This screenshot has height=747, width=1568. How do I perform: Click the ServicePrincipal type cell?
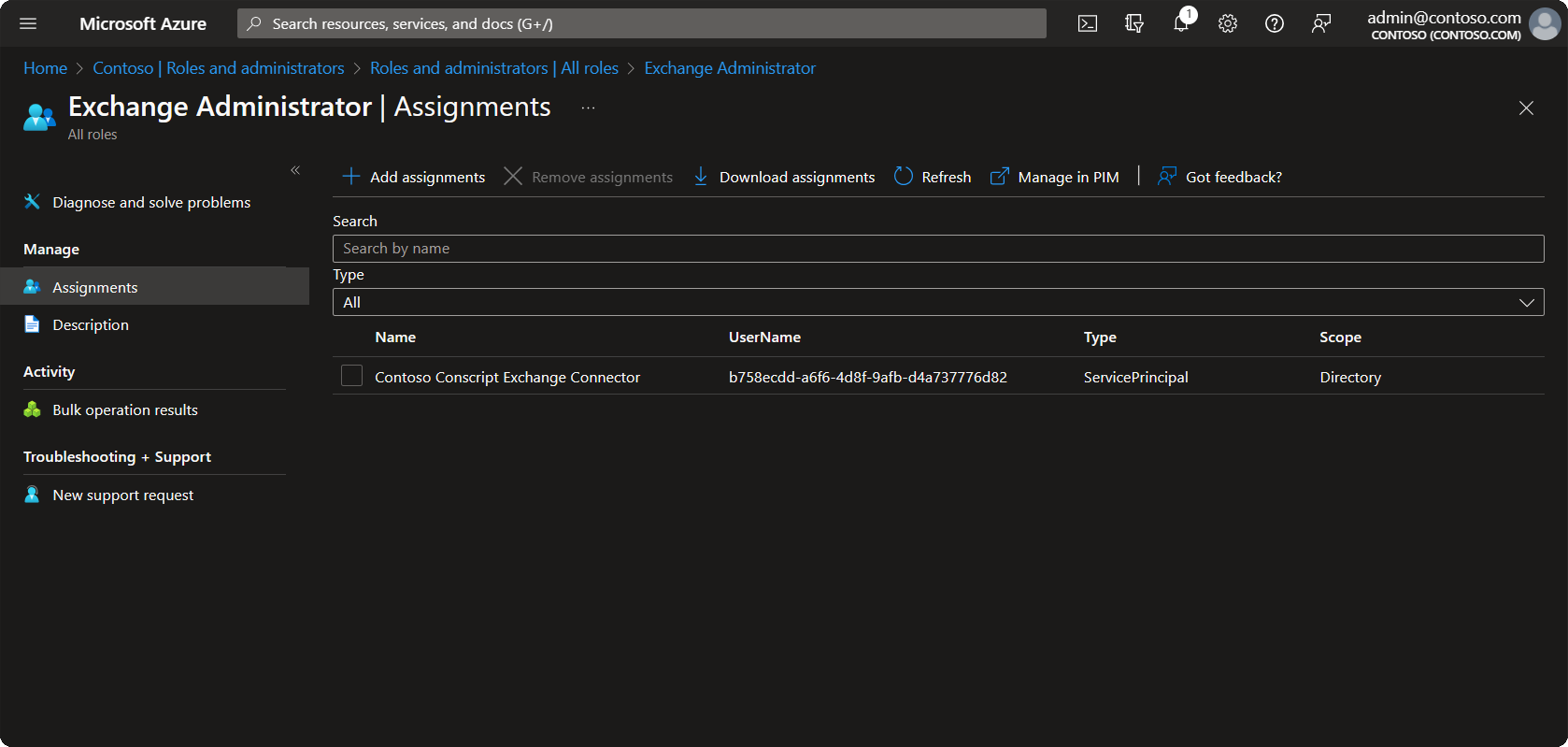click(1136, 377)
